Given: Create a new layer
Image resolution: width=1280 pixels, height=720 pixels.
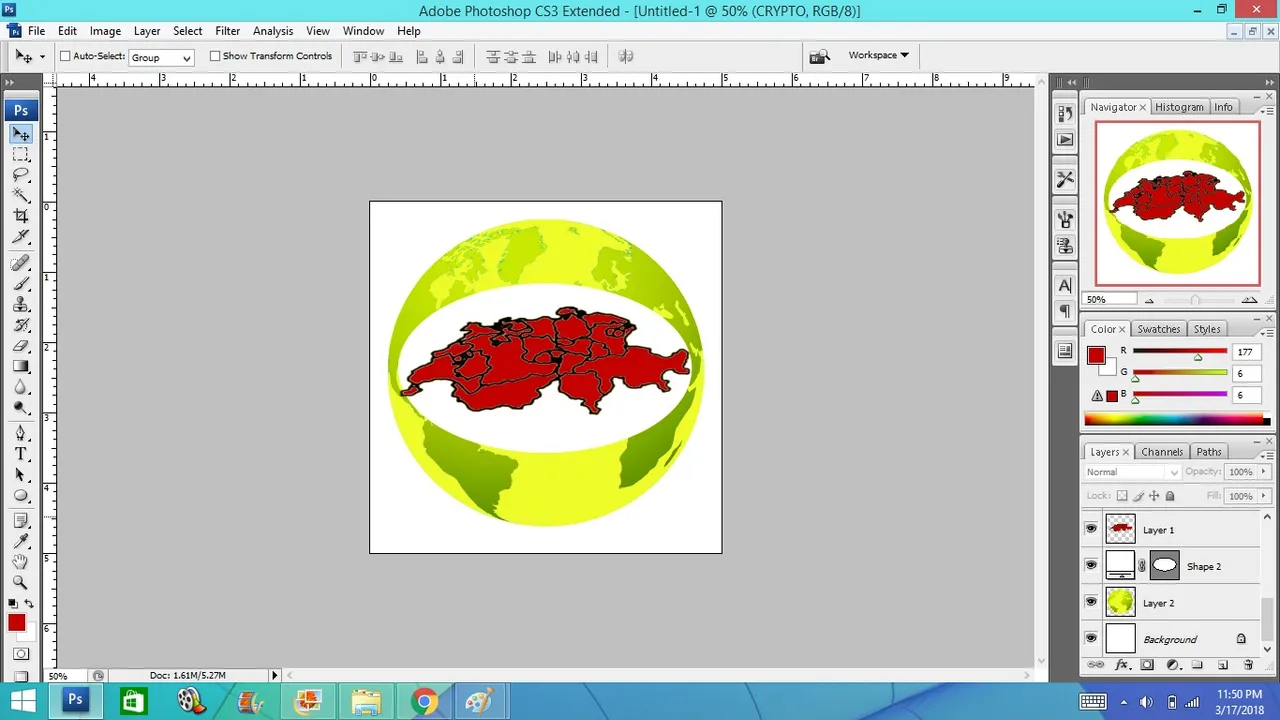Looking at the screenshot, I should [1222, 665].
